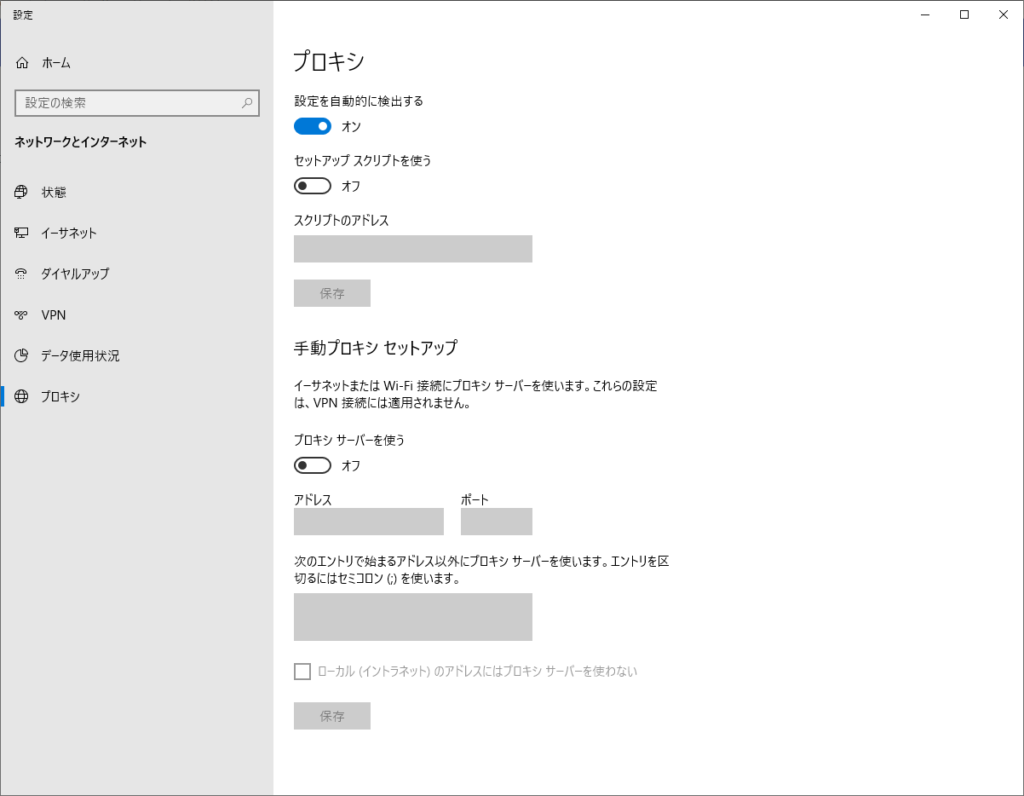Click the データ使用状況 pie chart icon

pyautogui.click(x=21, y=356)
